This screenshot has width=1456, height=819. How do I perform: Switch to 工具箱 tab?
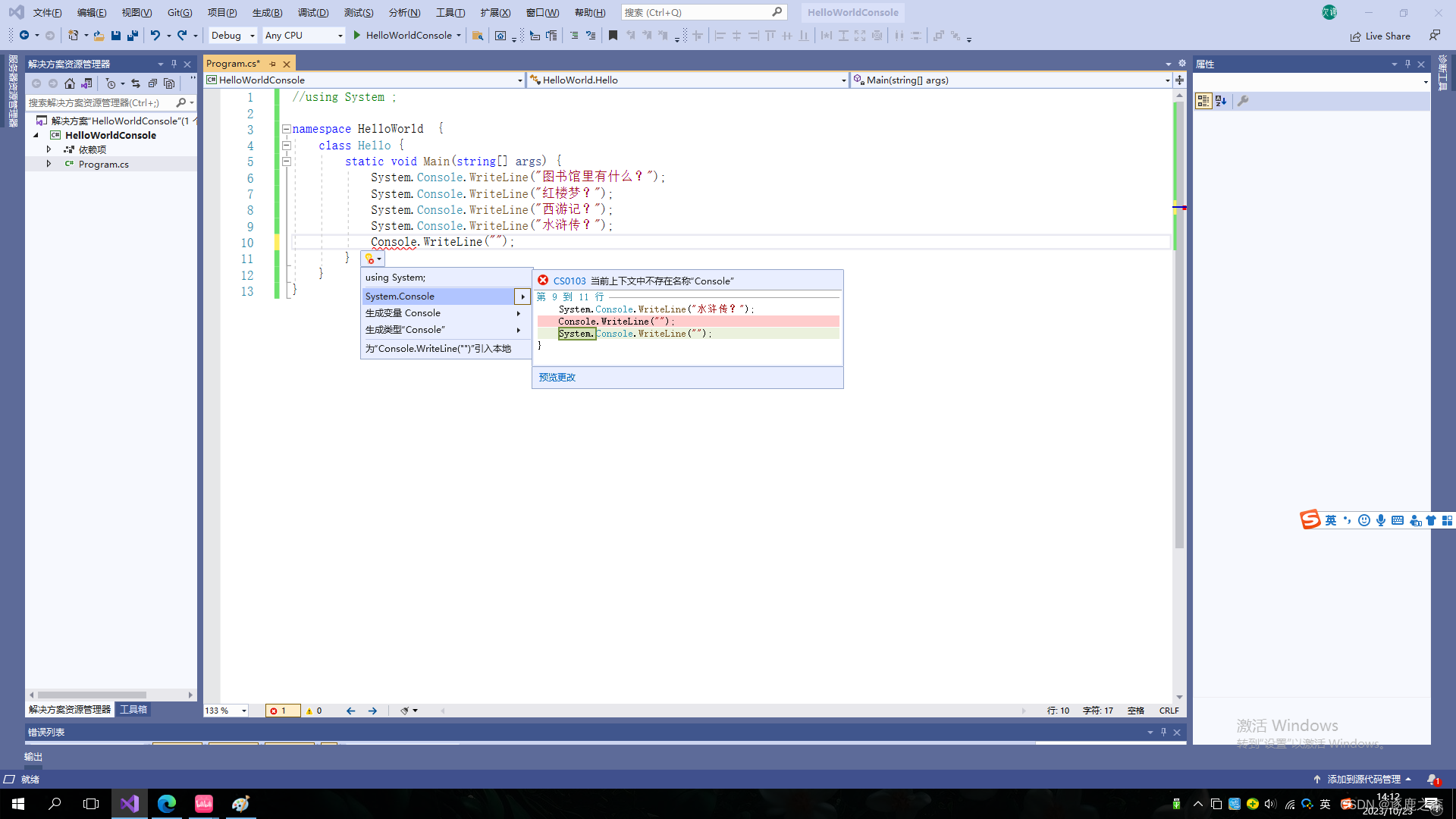click(x=133, y=710)
